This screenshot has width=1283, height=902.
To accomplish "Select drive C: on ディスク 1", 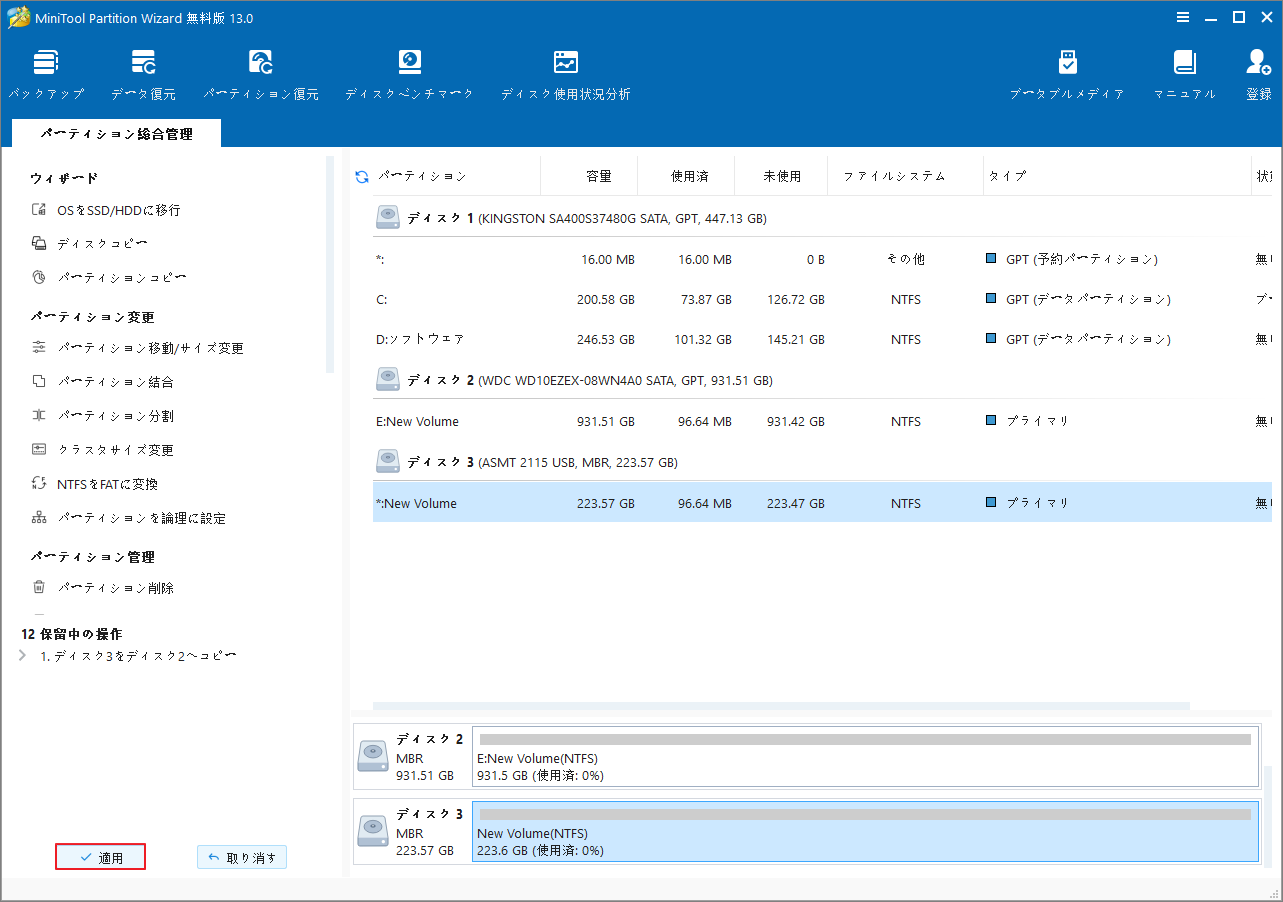I will tap(600, 298).
